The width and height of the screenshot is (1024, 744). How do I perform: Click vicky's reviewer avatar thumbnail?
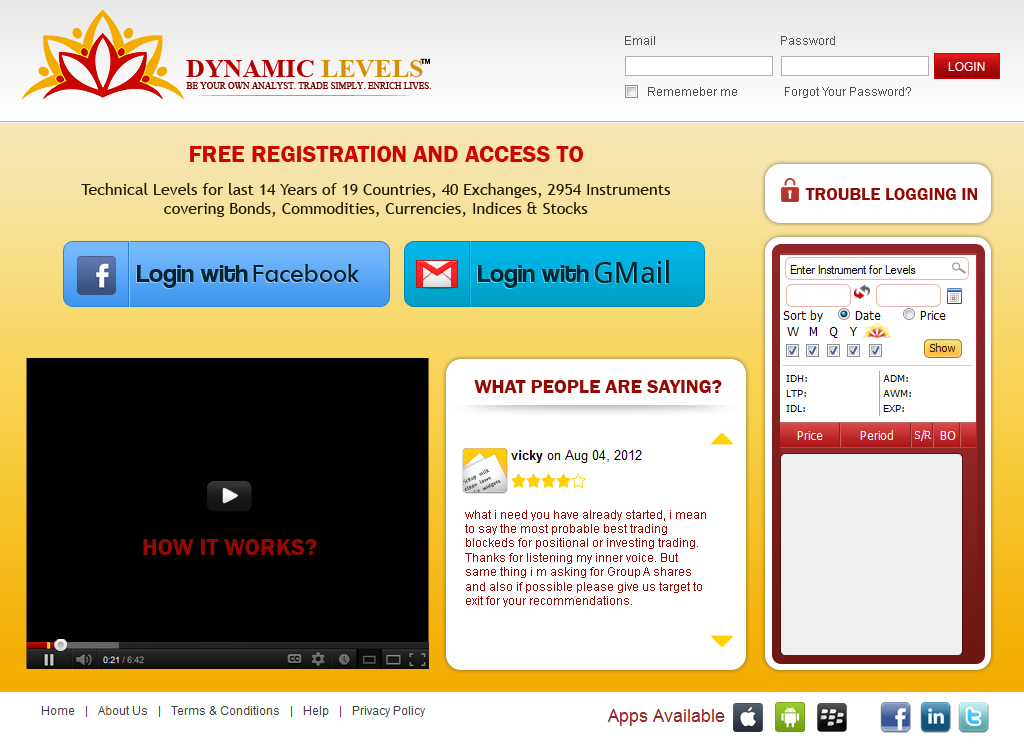tap(485, 470)
